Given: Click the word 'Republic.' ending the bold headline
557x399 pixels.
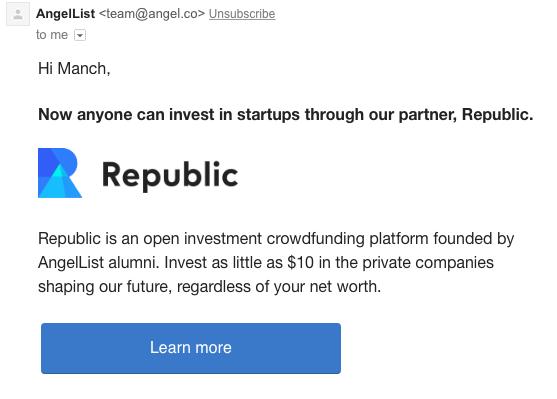Looking at the screenshot, I should pyautogui.click(x=497, y=114).
